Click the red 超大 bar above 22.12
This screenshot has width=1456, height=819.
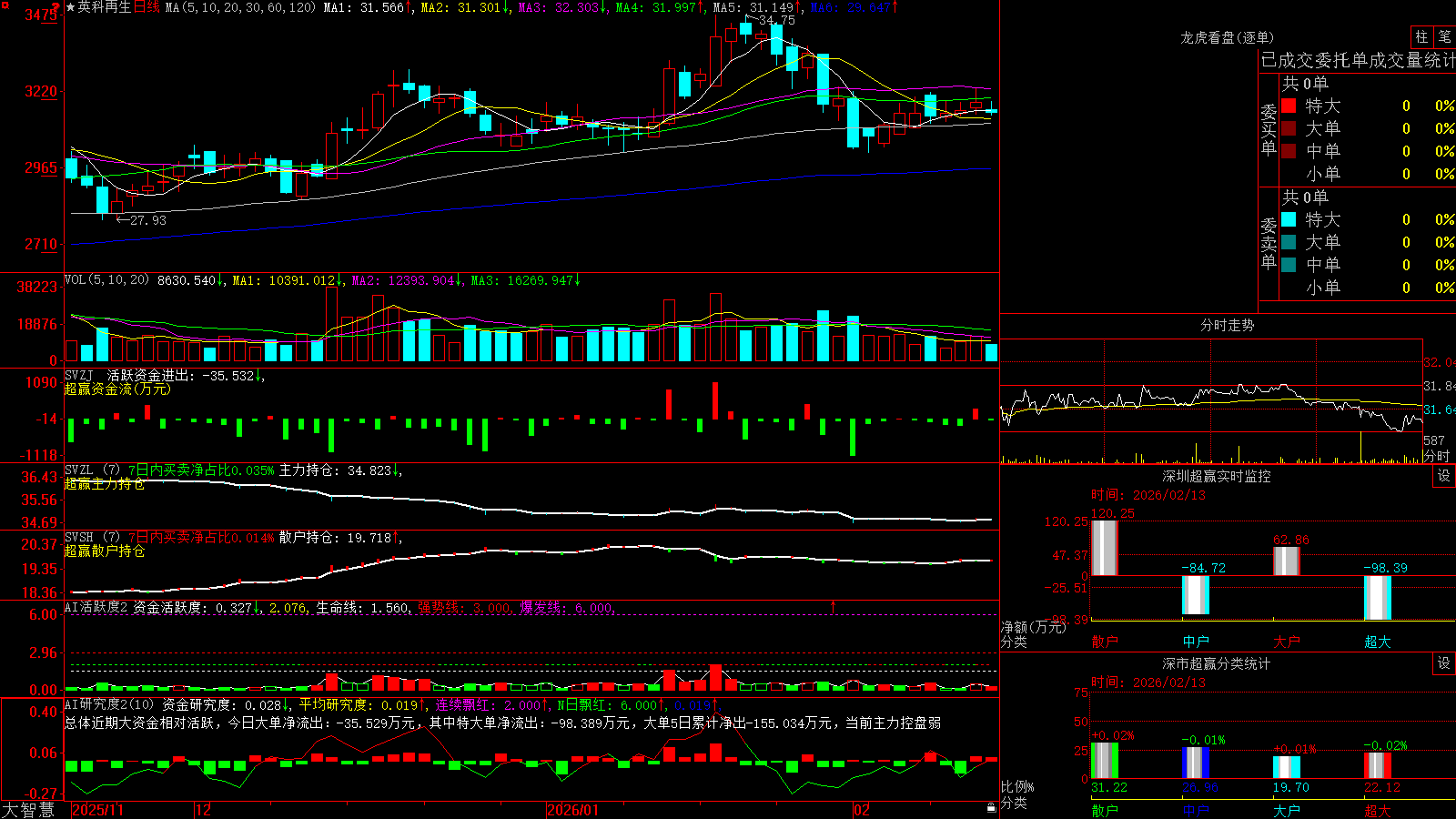[1378, 765]
